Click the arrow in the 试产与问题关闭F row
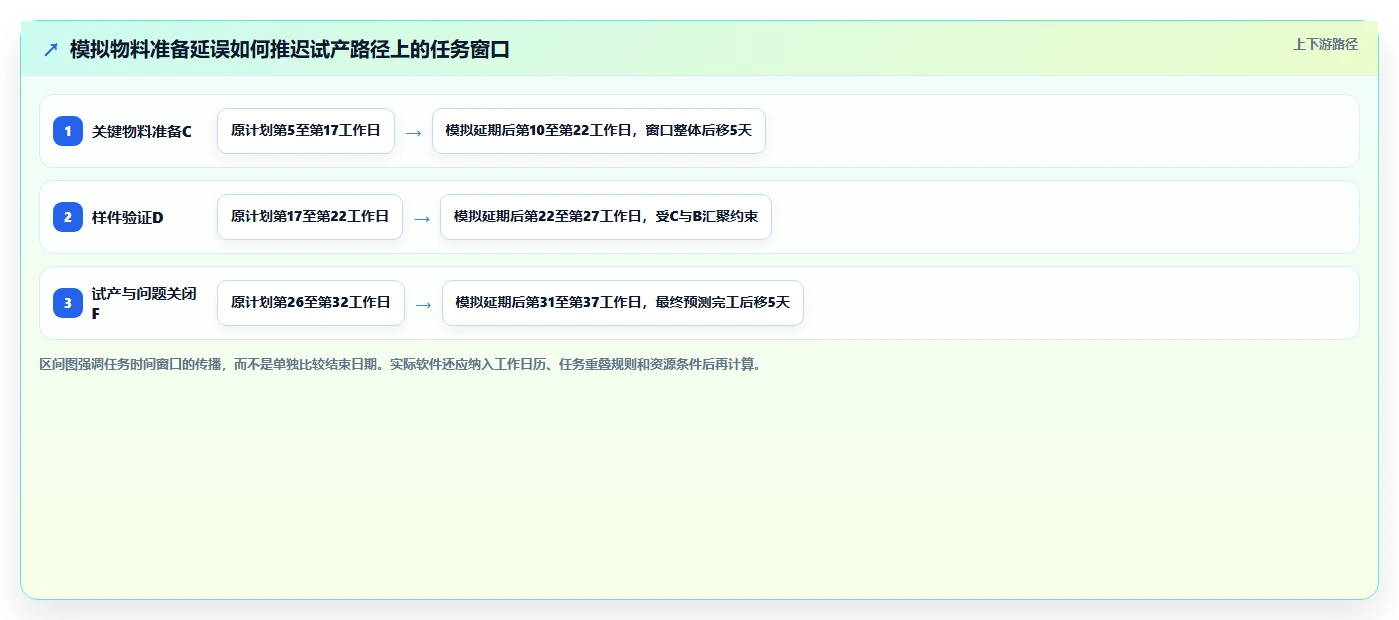The height and width of the screenshot is (620, 1399). tap(424, 304)
